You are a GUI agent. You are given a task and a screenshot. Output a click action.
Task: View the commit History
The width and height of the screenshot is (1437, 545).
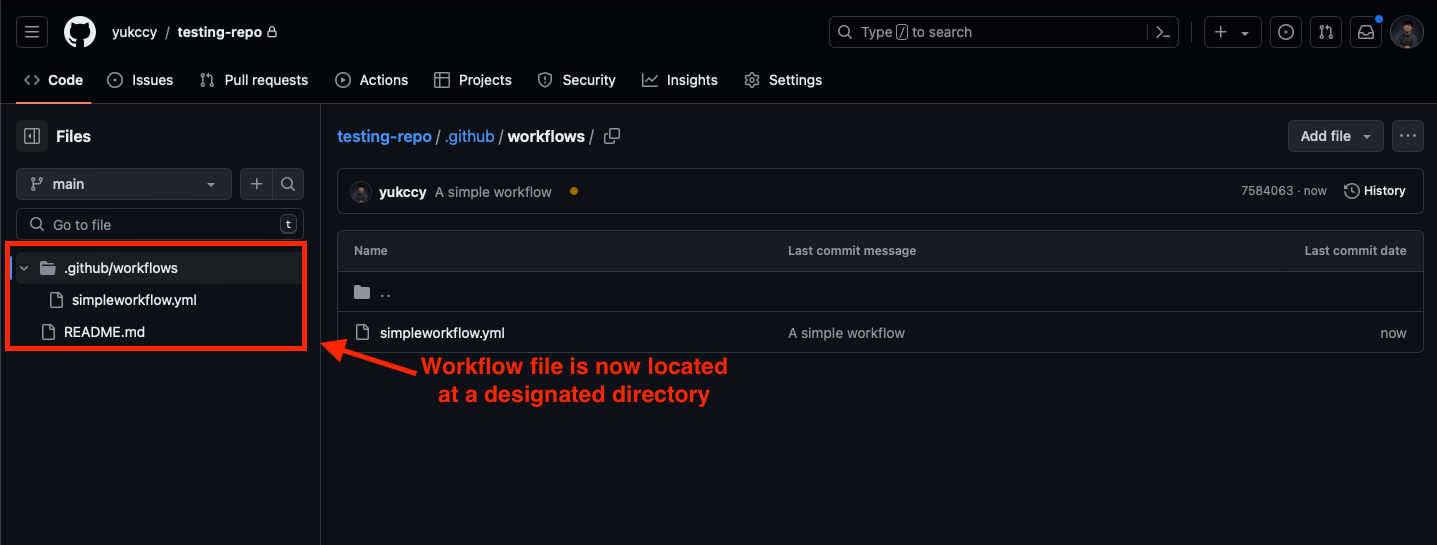[x=1375, y=191]
